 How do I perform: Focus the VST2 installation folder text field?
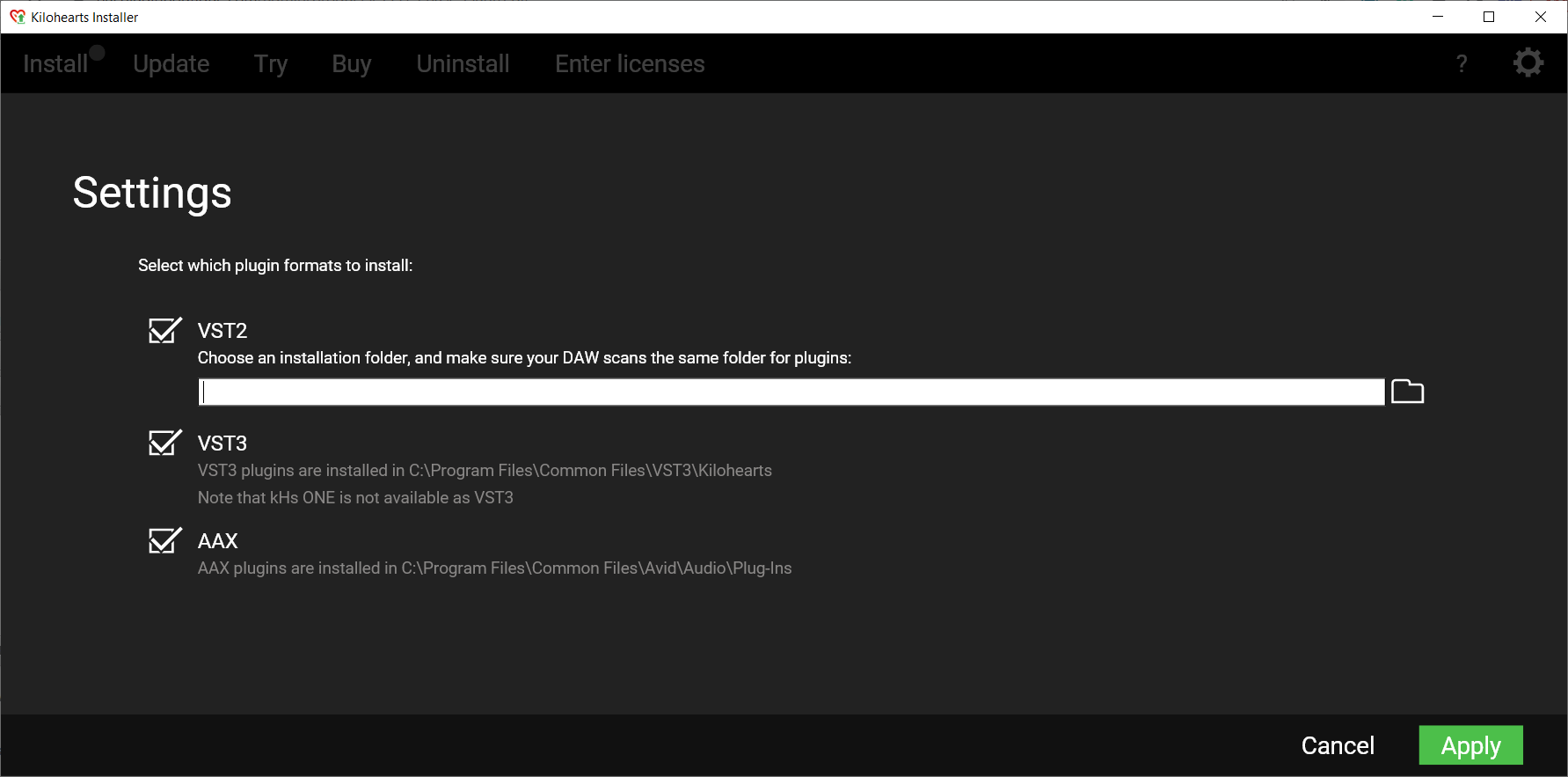click(x=791, y=392)
